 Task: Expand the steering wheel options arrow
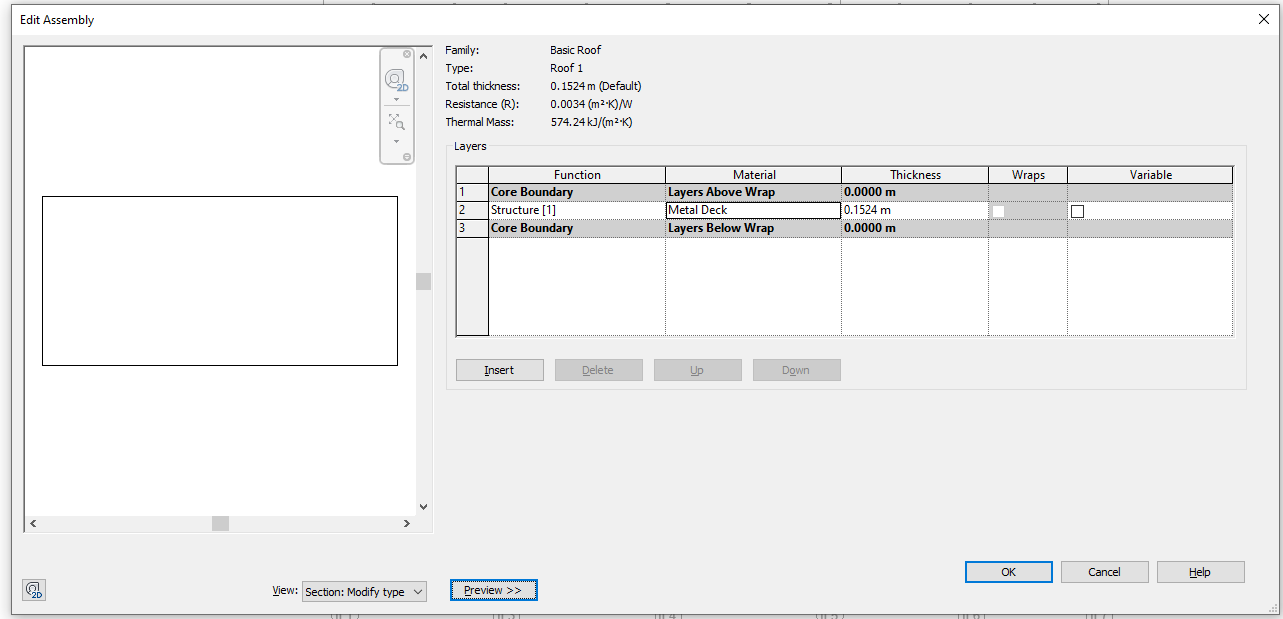[x=396, y=100]
